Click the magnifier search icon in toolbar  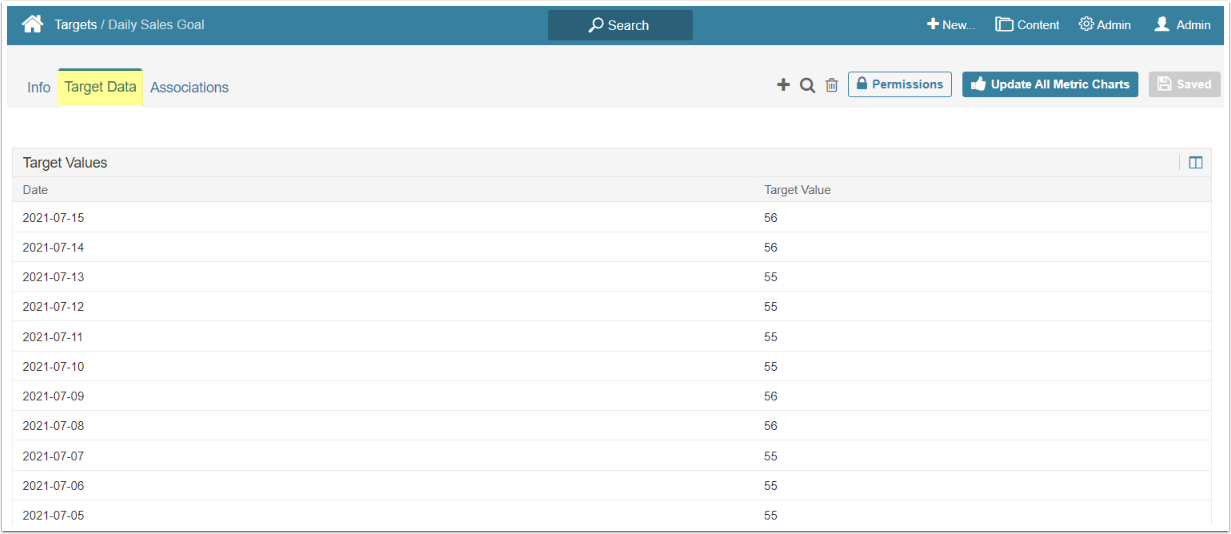[x=807, y=85]
